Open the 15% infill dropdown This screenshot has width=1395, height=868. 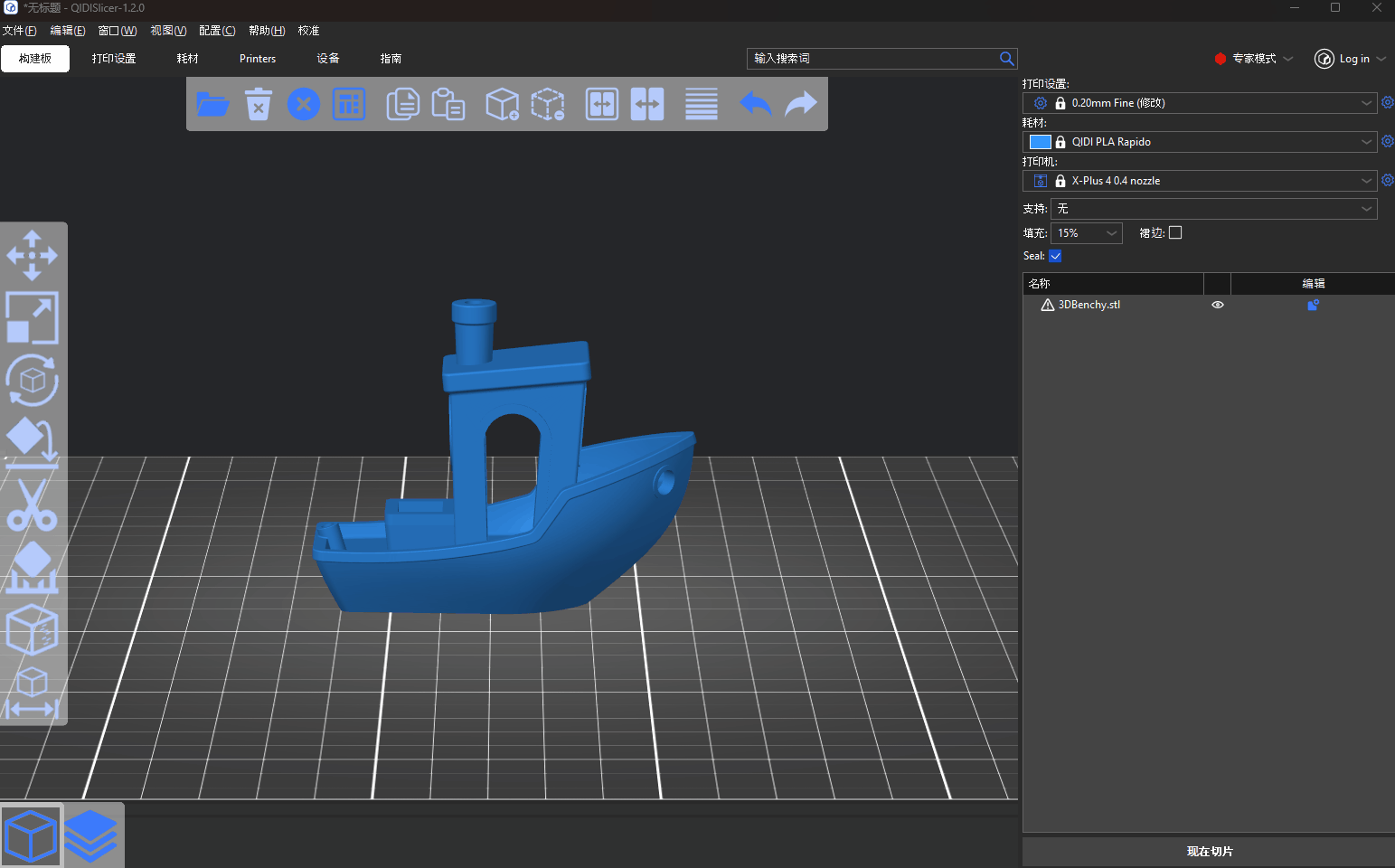tap(1087, 233)
